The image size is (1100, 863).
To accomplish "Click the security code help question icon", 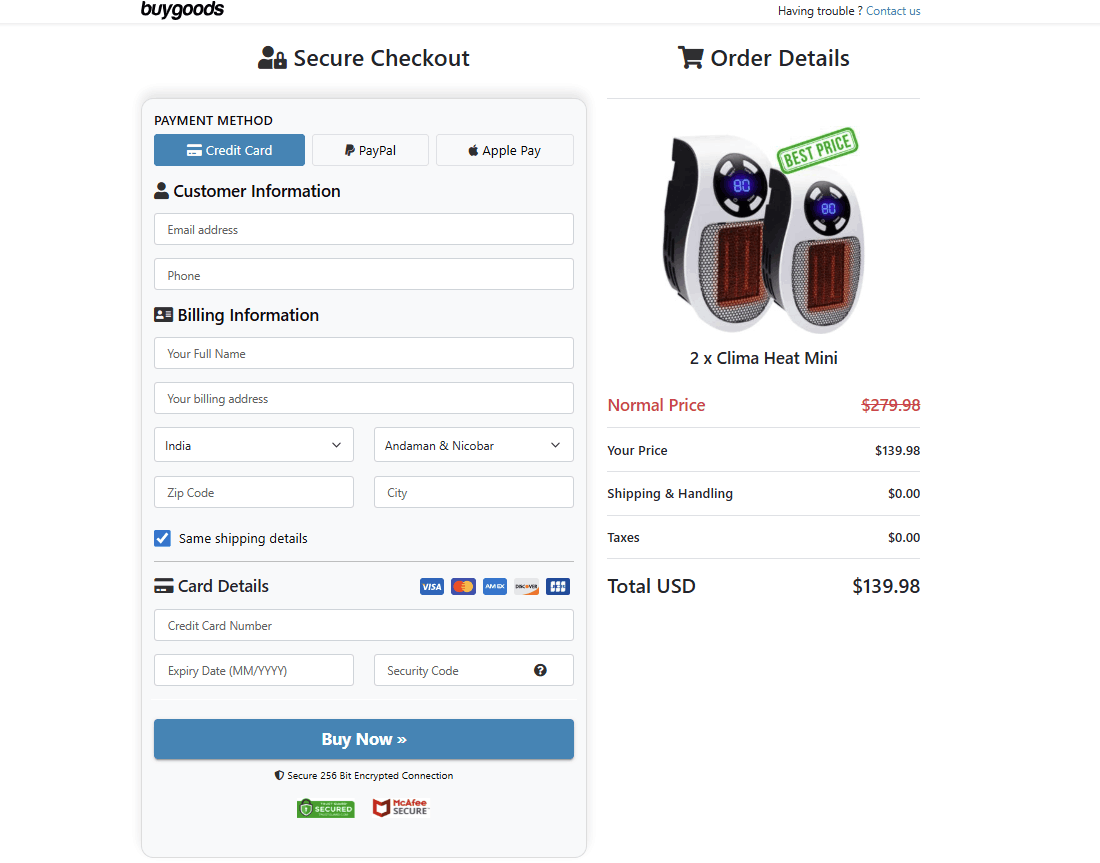I will coord(540,670).
